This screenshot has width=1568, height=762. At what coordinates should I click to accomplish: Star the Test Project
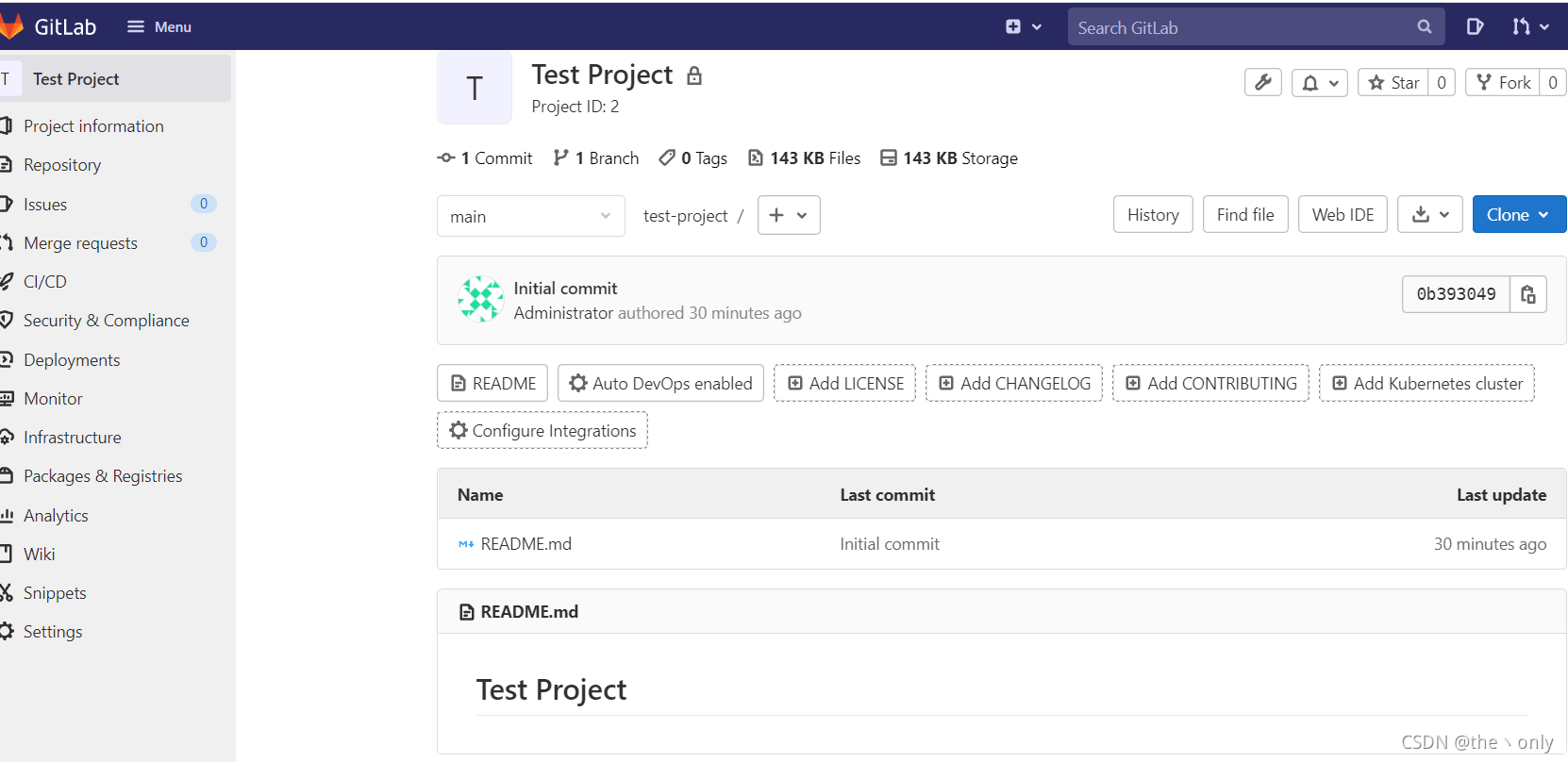pyautogui.click(x=1393, y=83)
